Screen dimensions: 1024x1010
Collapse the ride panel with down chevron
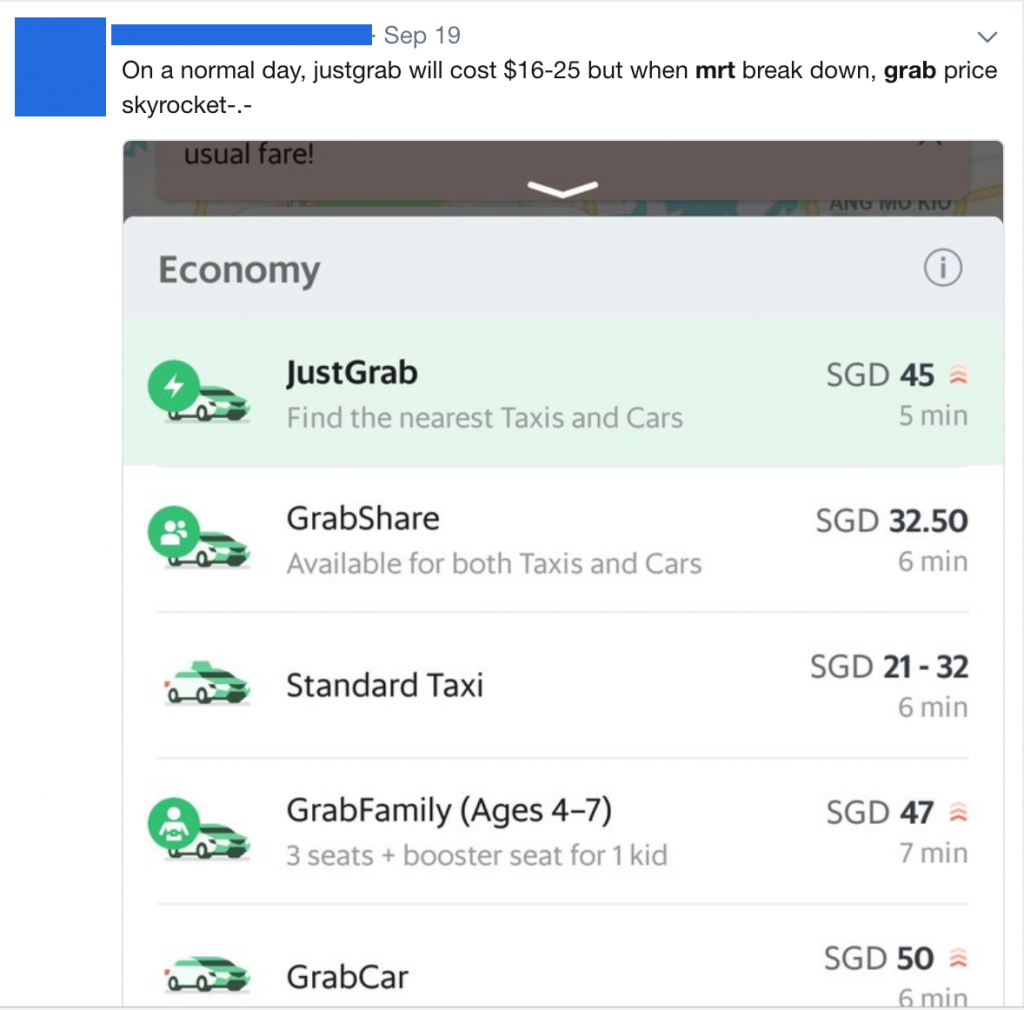(562, 189)
